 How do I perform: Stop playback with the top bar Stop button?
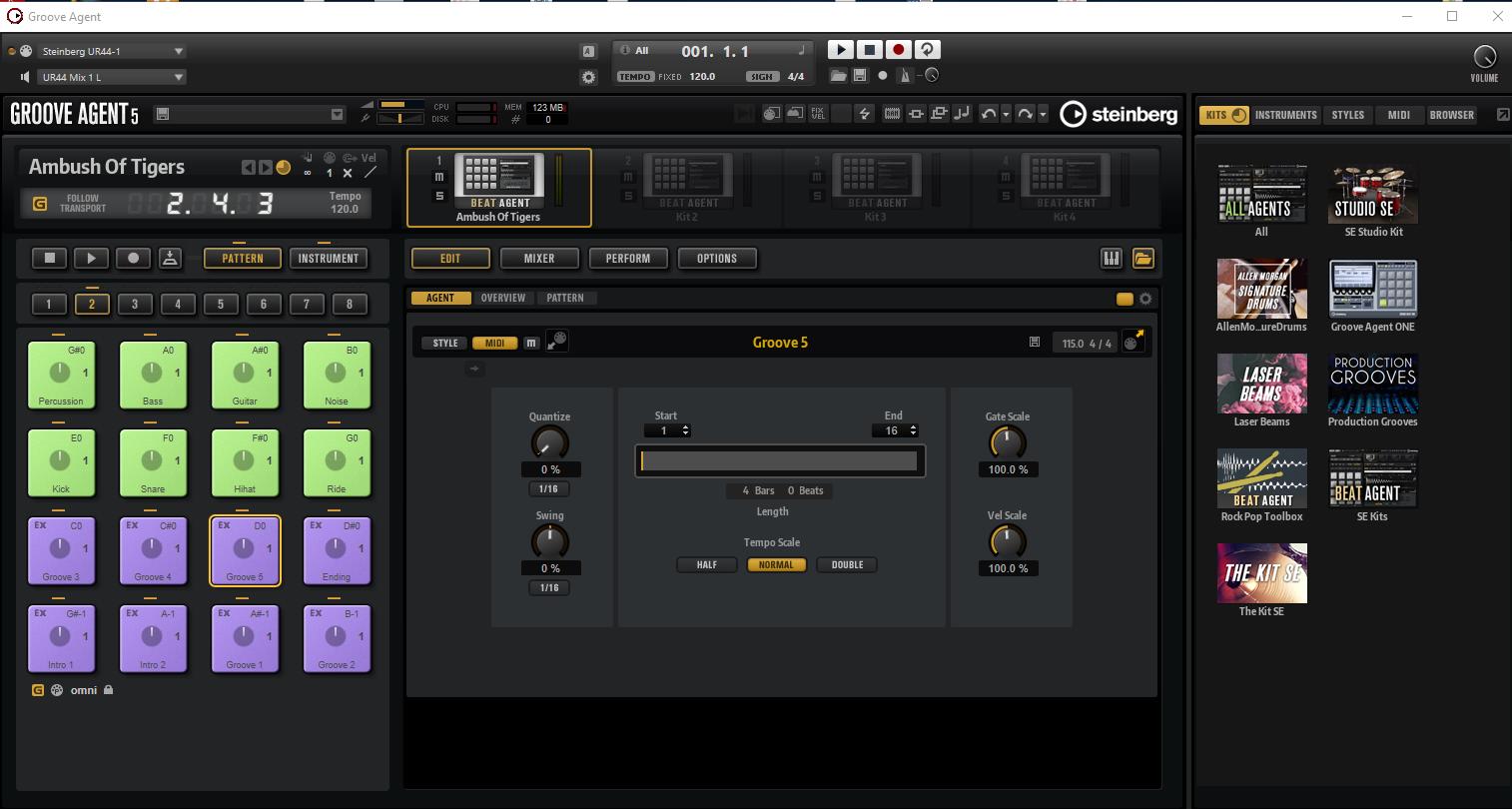pyautogui.click(x=870, y=50)
